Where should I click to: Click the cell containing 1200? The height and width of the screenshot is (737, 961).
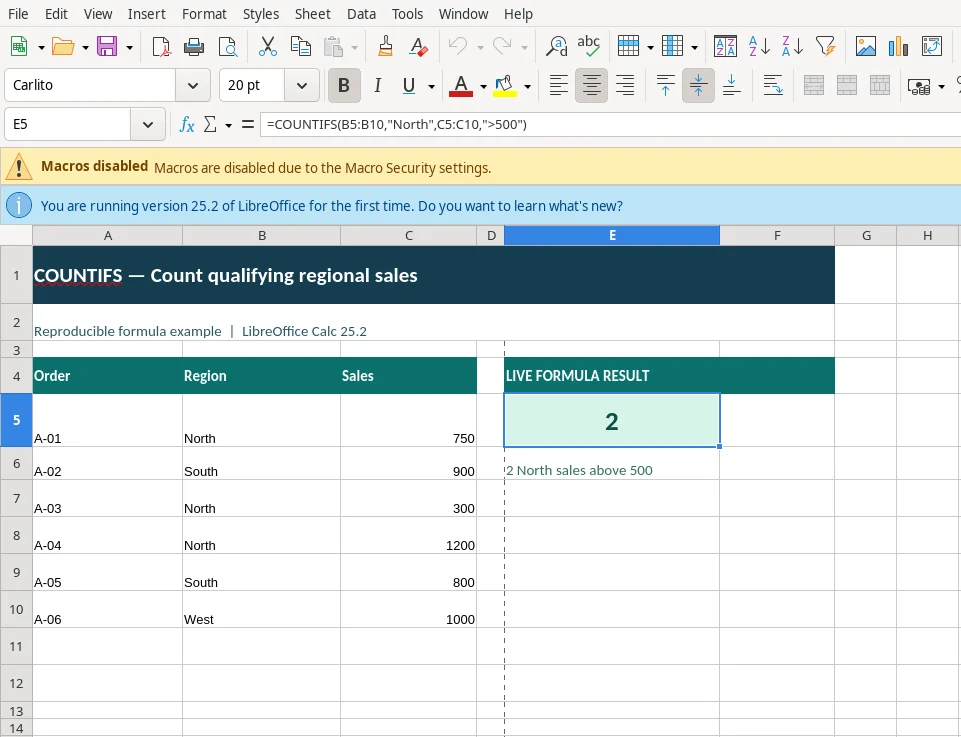point(408,535)
